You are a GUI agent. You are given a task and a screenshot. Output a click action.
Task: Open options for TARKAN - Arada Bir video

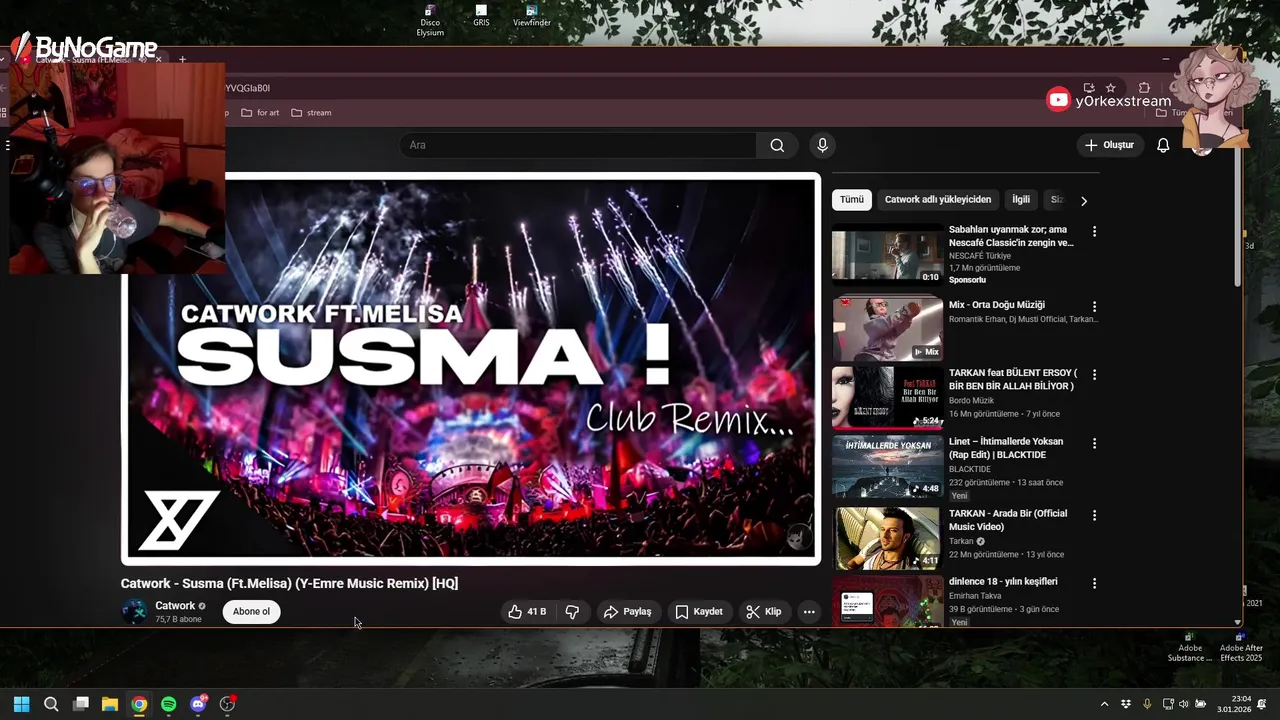(1094, 515)
